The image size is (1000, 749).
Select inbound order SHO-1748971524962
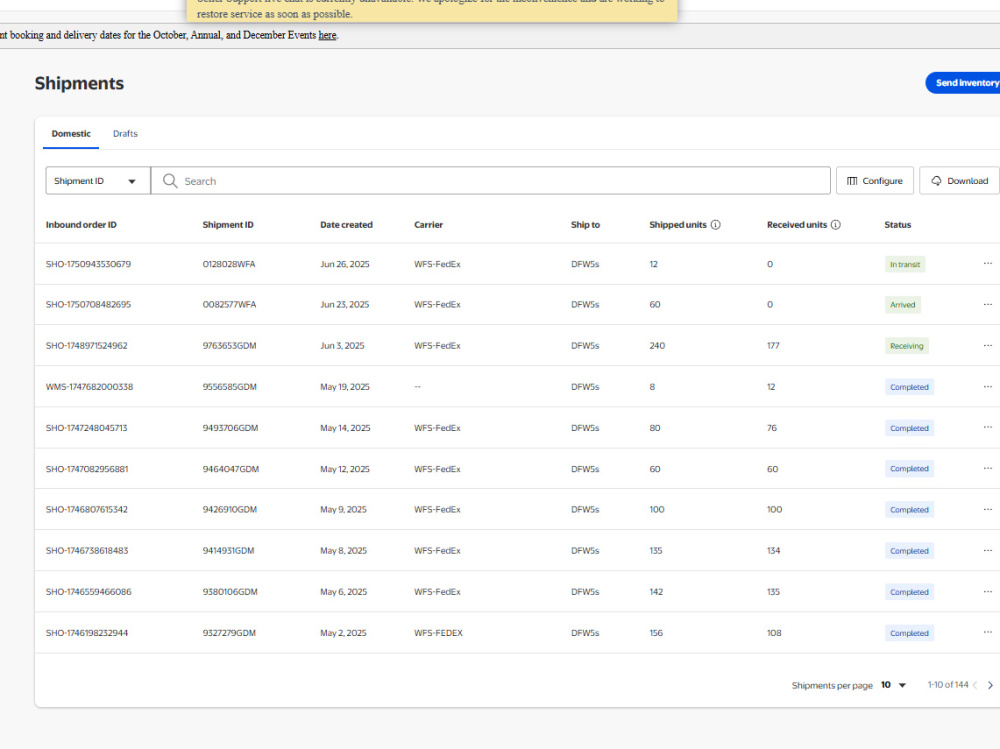[x=86, y=345]
